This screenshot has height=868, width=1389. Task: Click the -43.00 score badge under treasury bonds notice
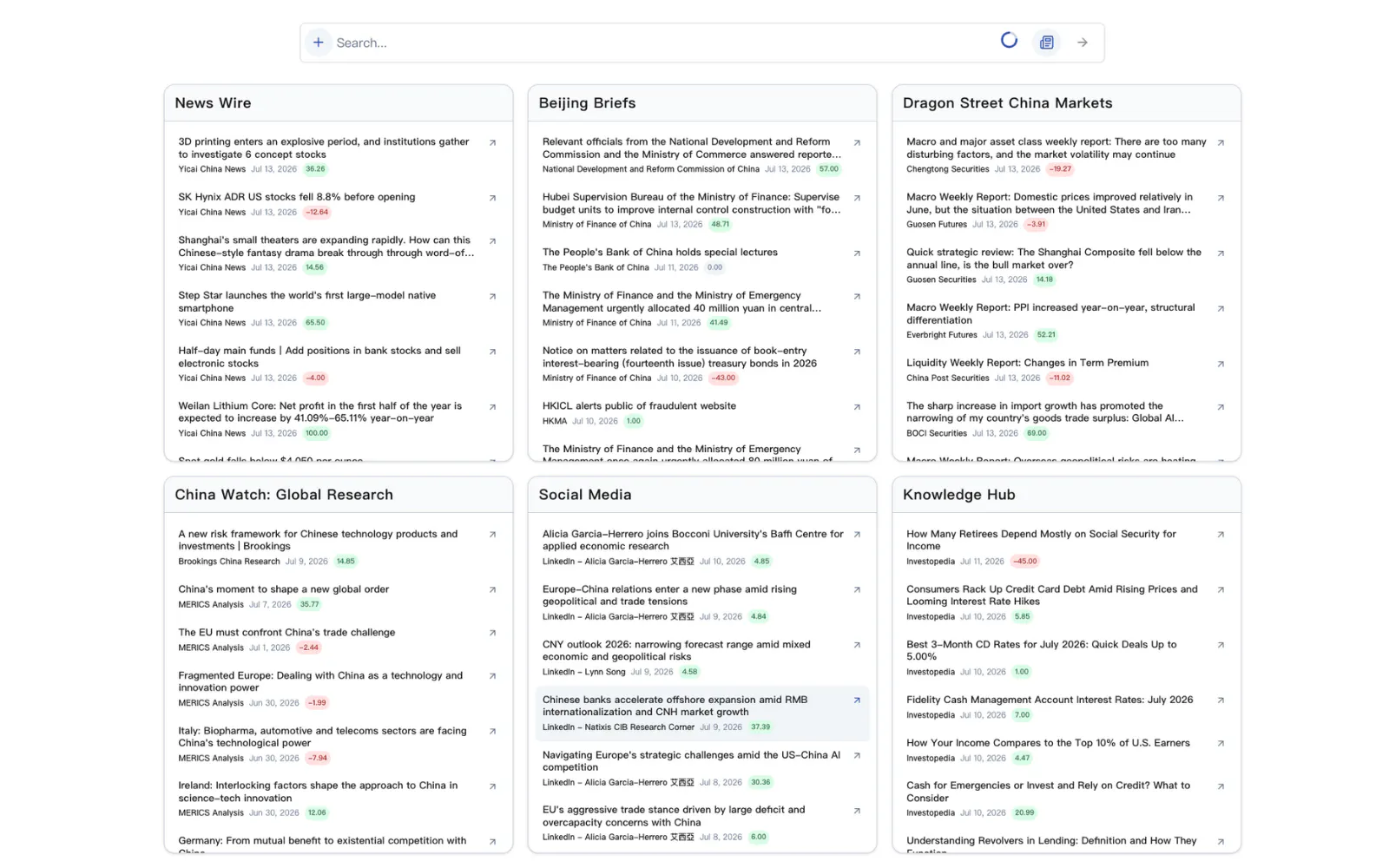pos(723,378)
